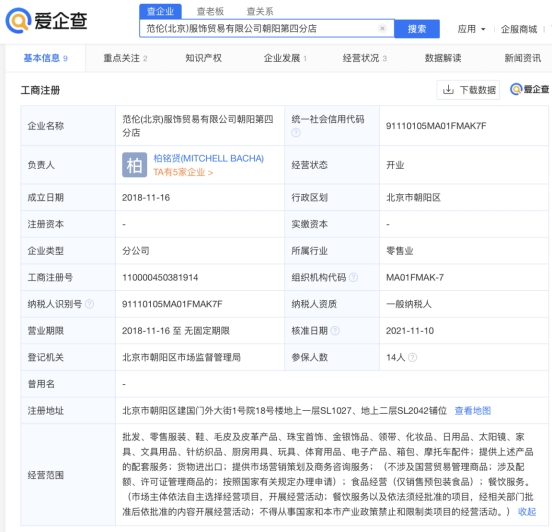Click the help icon next to 组织机构代码
553x532 pixels.
[x=353, y=278]
